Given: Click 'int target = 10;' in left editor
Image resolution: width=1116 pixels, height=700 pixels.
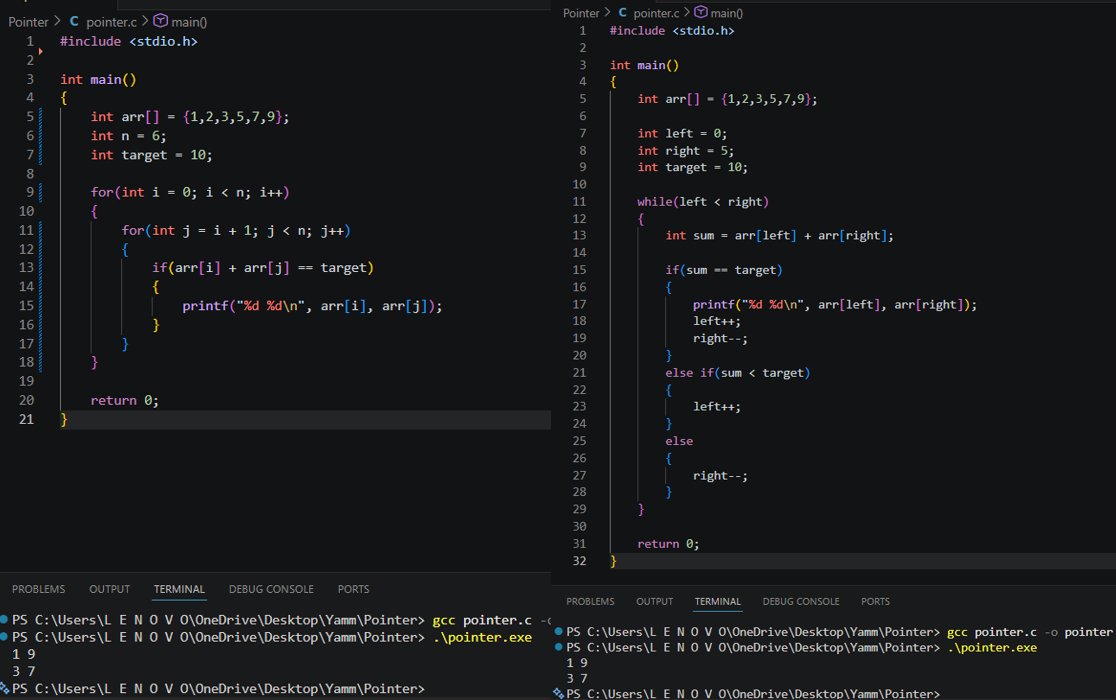Looking at the screenshot, I should (151, 154).
